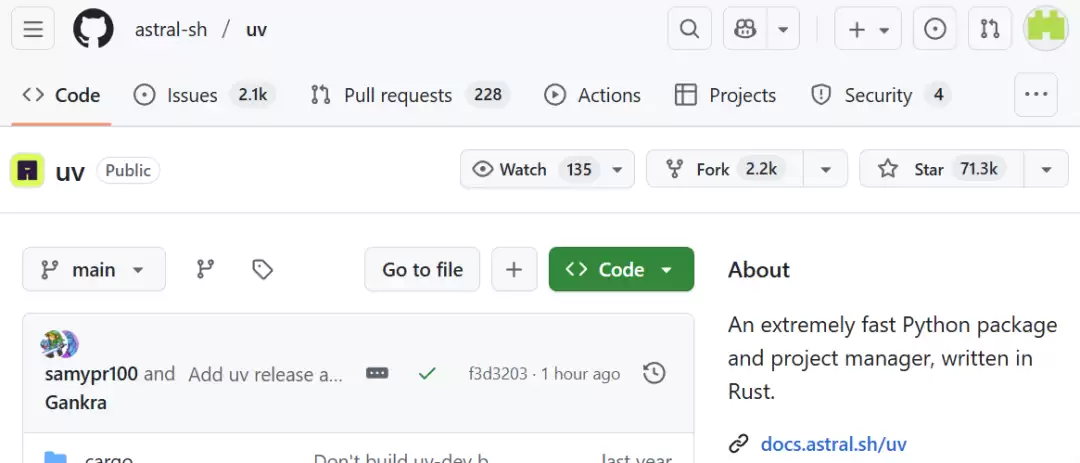Open the docs.astral.sh/uv link

pyautogui.click(x=833, y=443)
